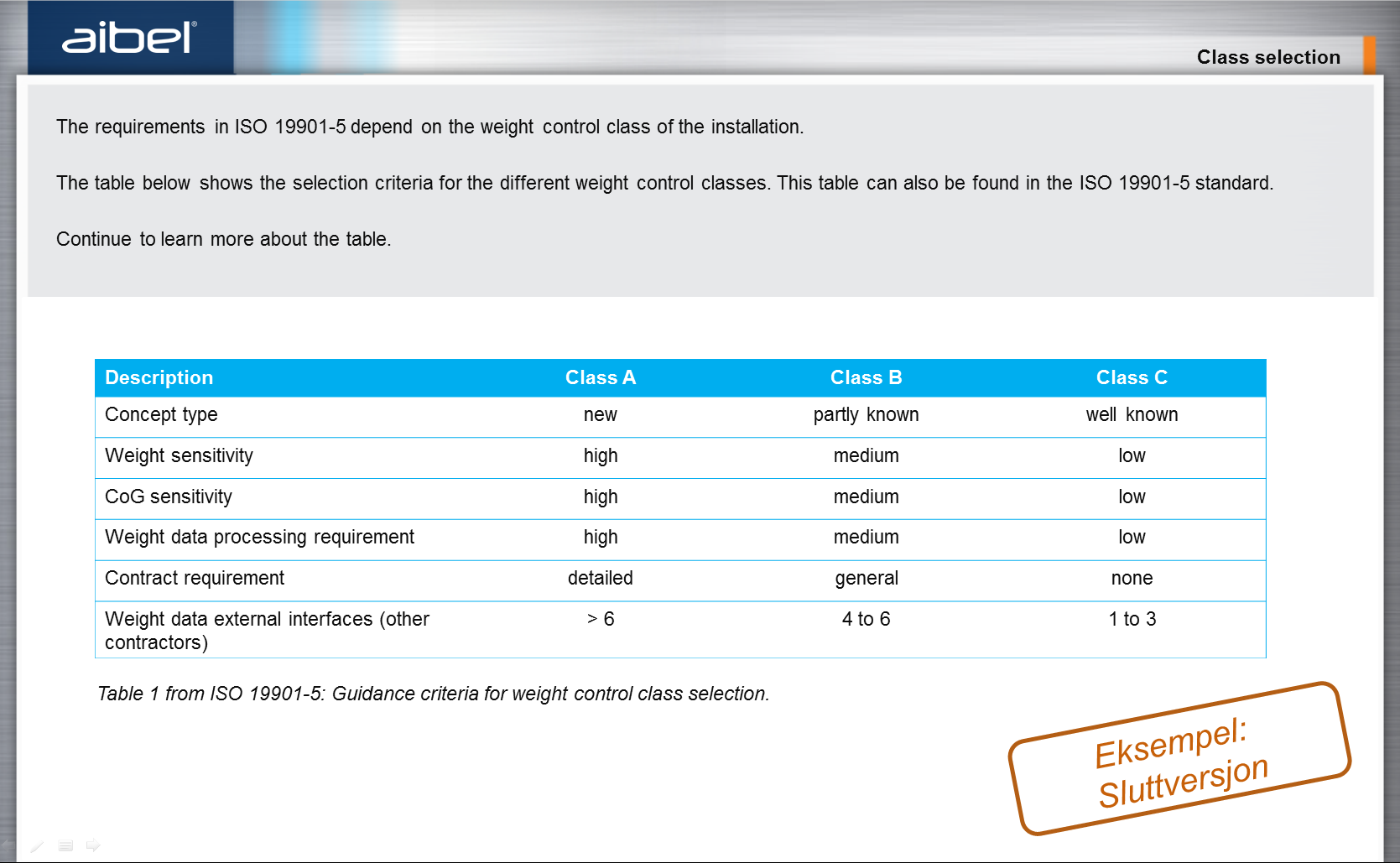Select Weight data processing requirement label
The width and height of the screenshot is (1400, 863).
(259, 537)
